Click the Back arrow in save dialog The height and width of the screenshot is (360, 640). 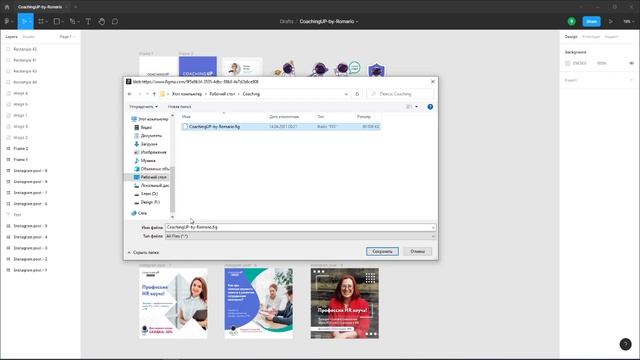coord(130,94)
